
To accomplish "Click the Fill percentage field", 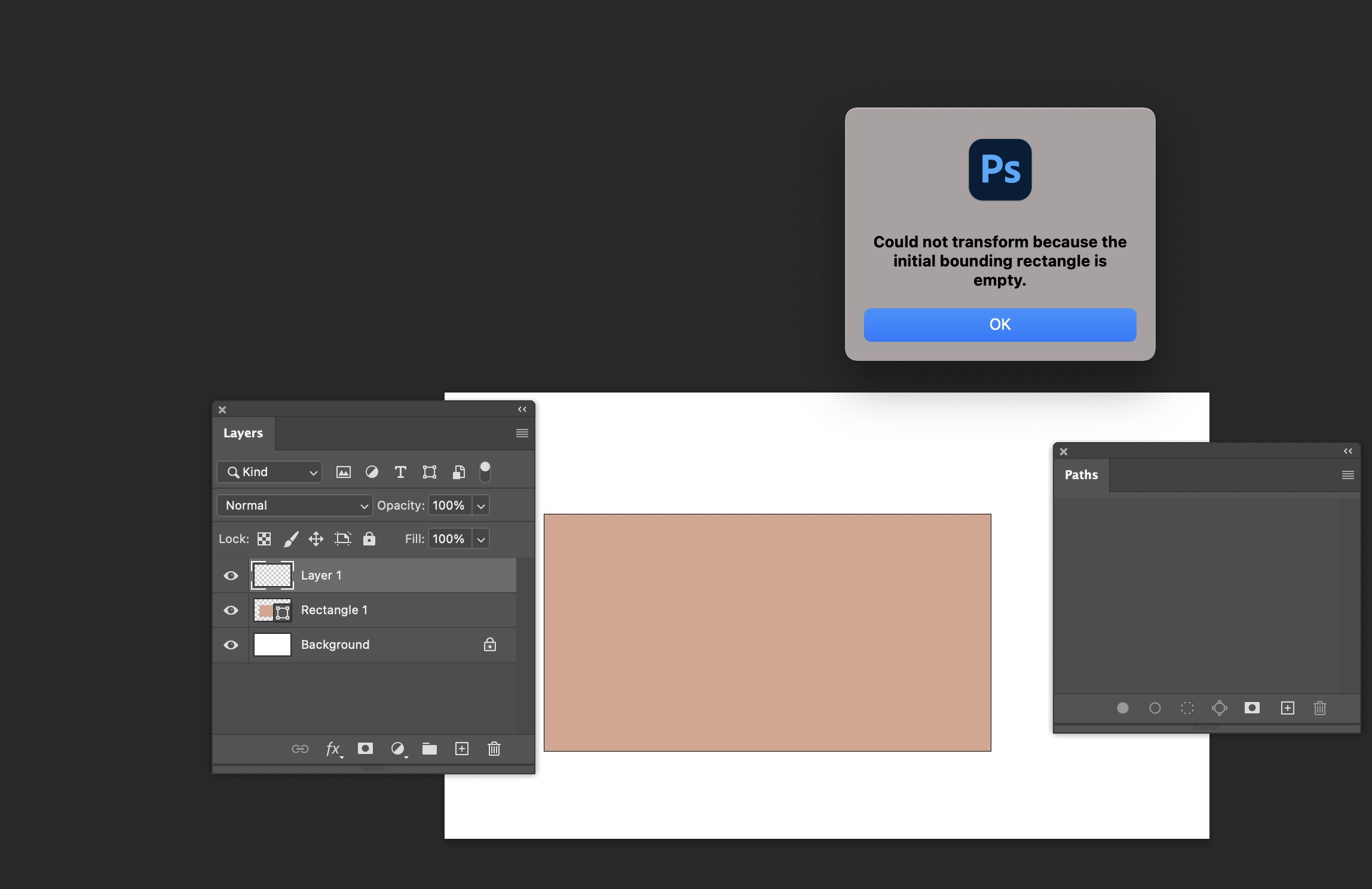I will pyautogui.click(x=449, y=539).
